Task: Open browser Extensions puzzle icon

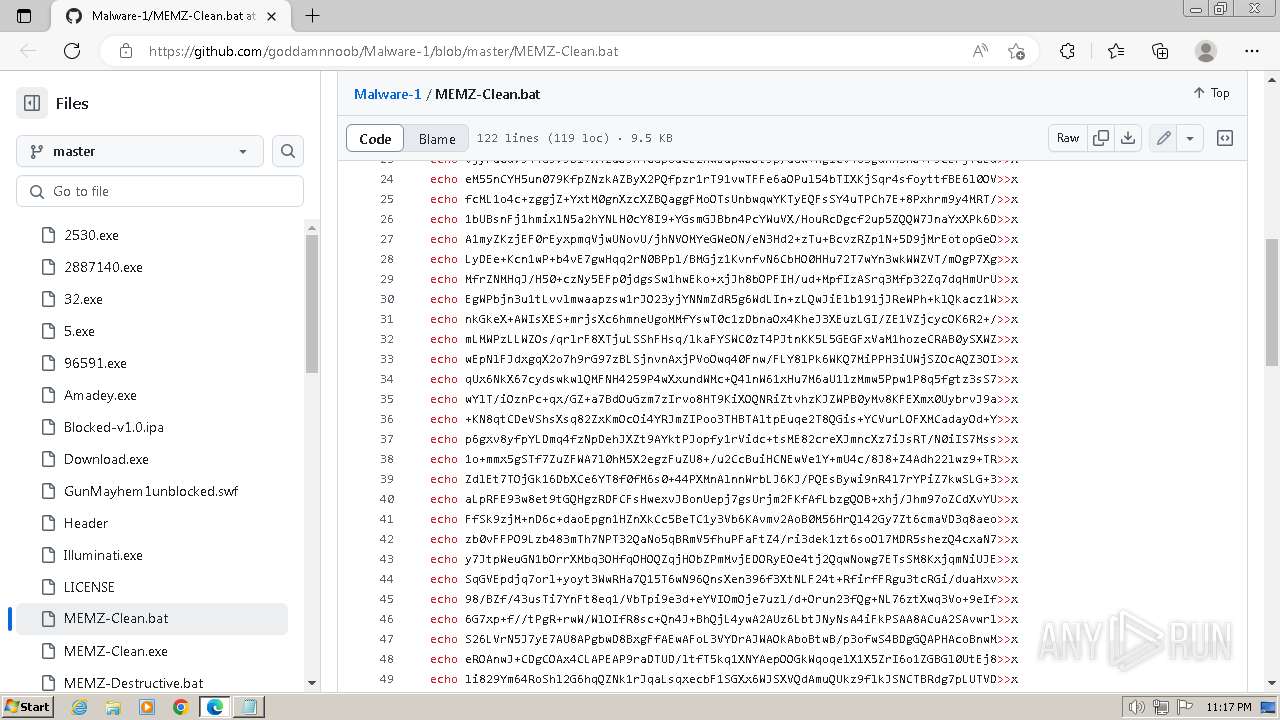Action: (x=1067, y=51)
